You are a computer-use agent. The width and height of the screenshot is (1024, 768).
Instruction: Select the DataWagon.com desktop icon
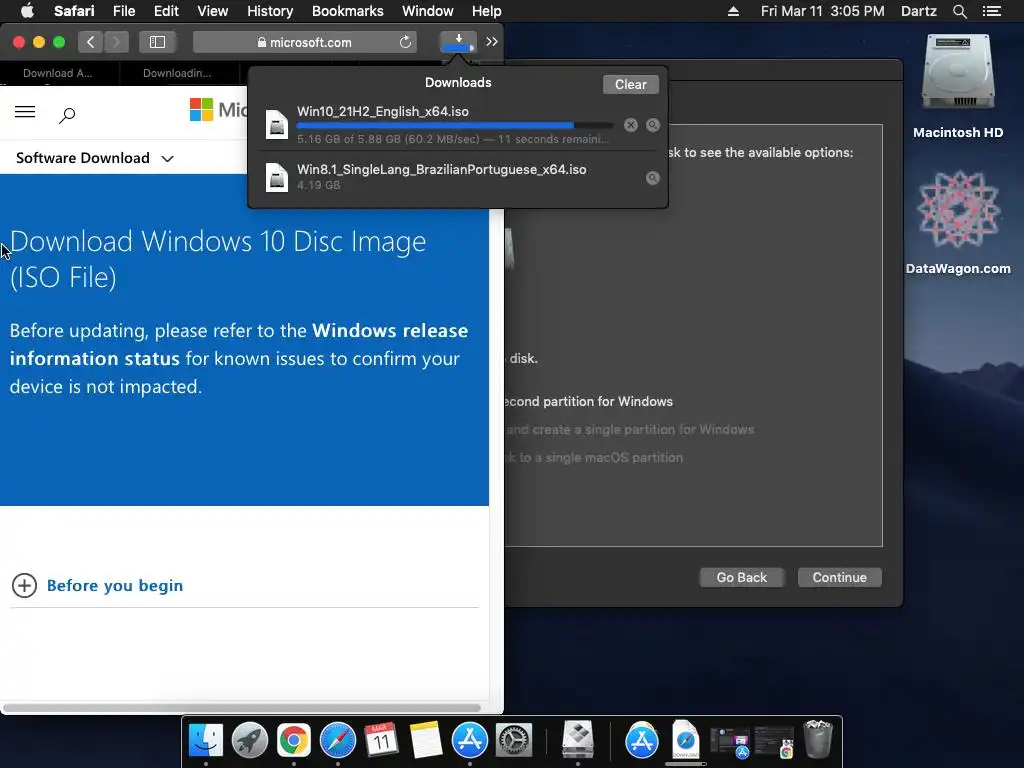tap(957, 223)
